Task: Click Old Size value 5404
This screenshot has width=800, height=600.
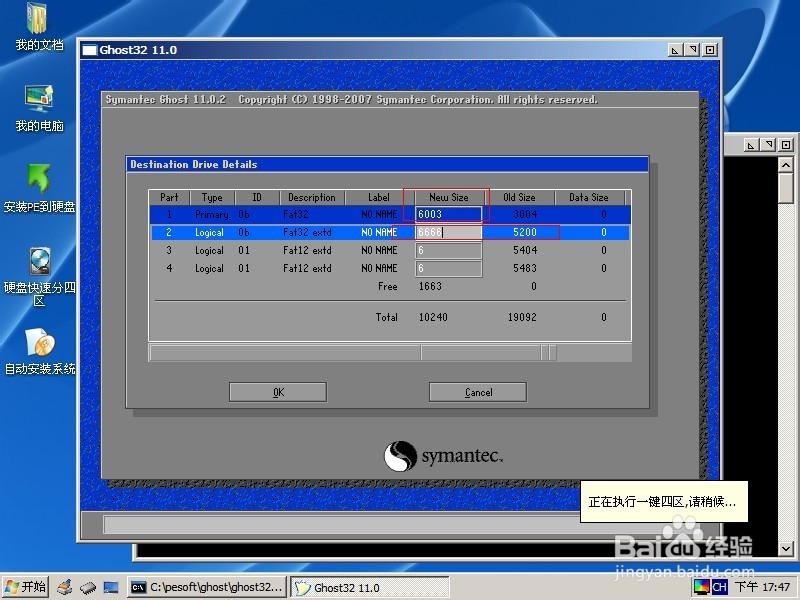Action: coord(525,251)
